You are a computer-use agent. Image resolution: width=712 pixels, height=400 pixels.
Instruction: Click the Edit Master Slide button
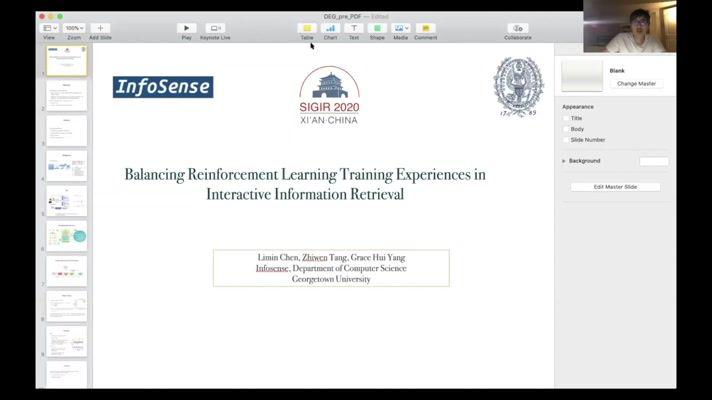[x=615, y=187]
